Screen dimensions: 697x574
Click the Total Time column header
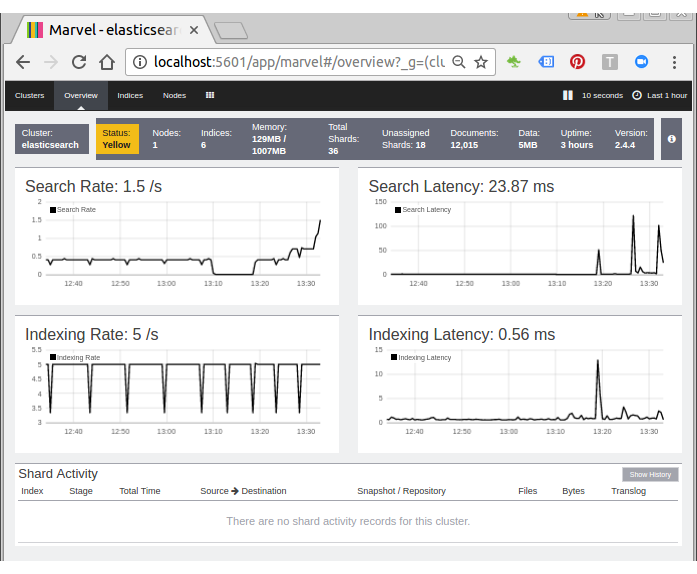point(140,491)
